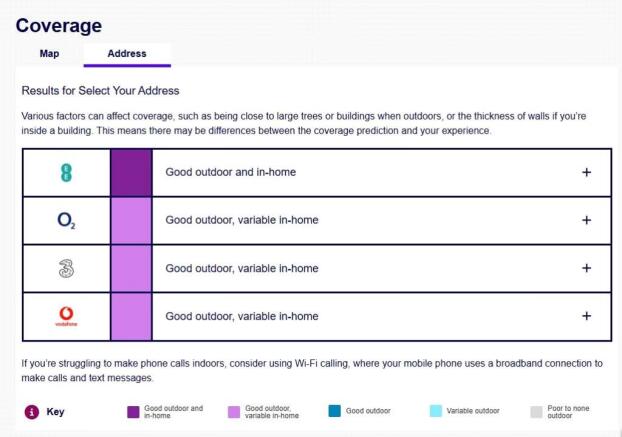Expand the O2 coverage details
The image size is (622, 437).
[586, 220]
